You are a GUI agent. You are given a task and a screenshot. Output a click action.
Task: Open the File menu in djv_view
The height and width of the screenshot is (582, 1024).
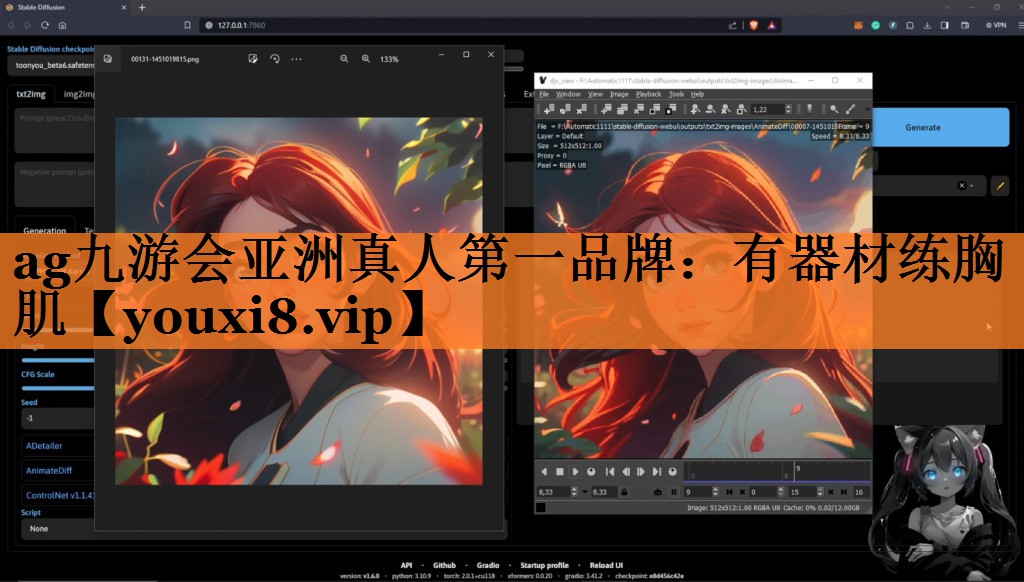(x=544, y=94)
